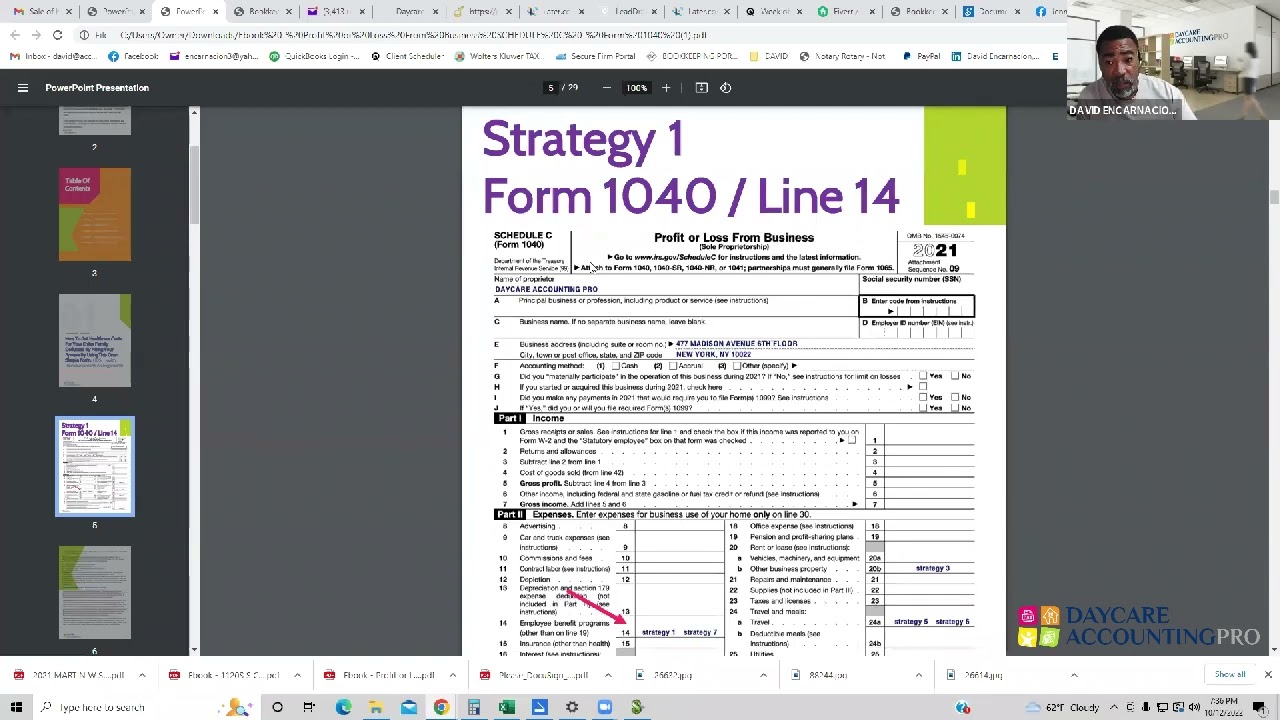Open Excel from the taskbar
The height and width of the screenshot is (720, 1280).
[507, 707]
